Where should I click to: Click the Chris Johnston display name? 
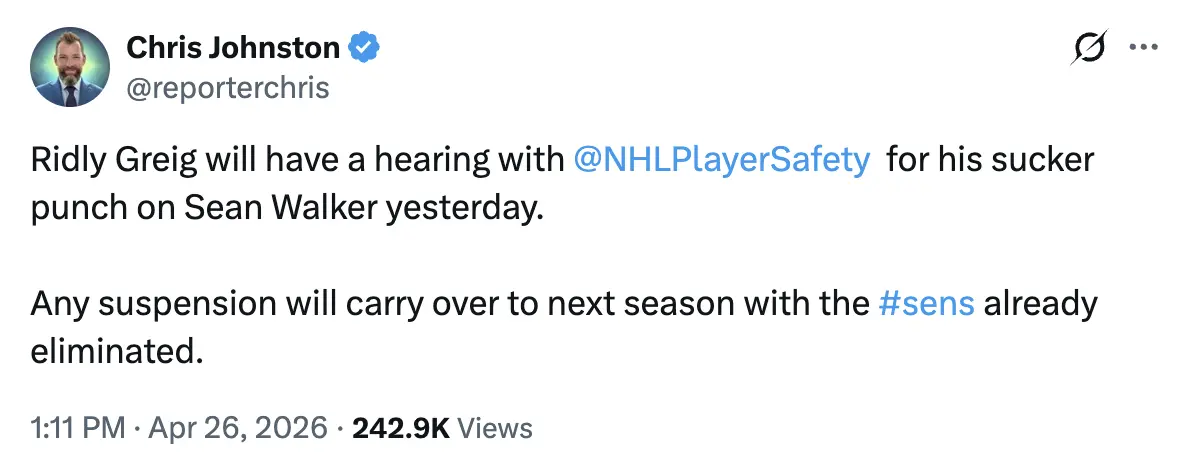coord(233,47)
